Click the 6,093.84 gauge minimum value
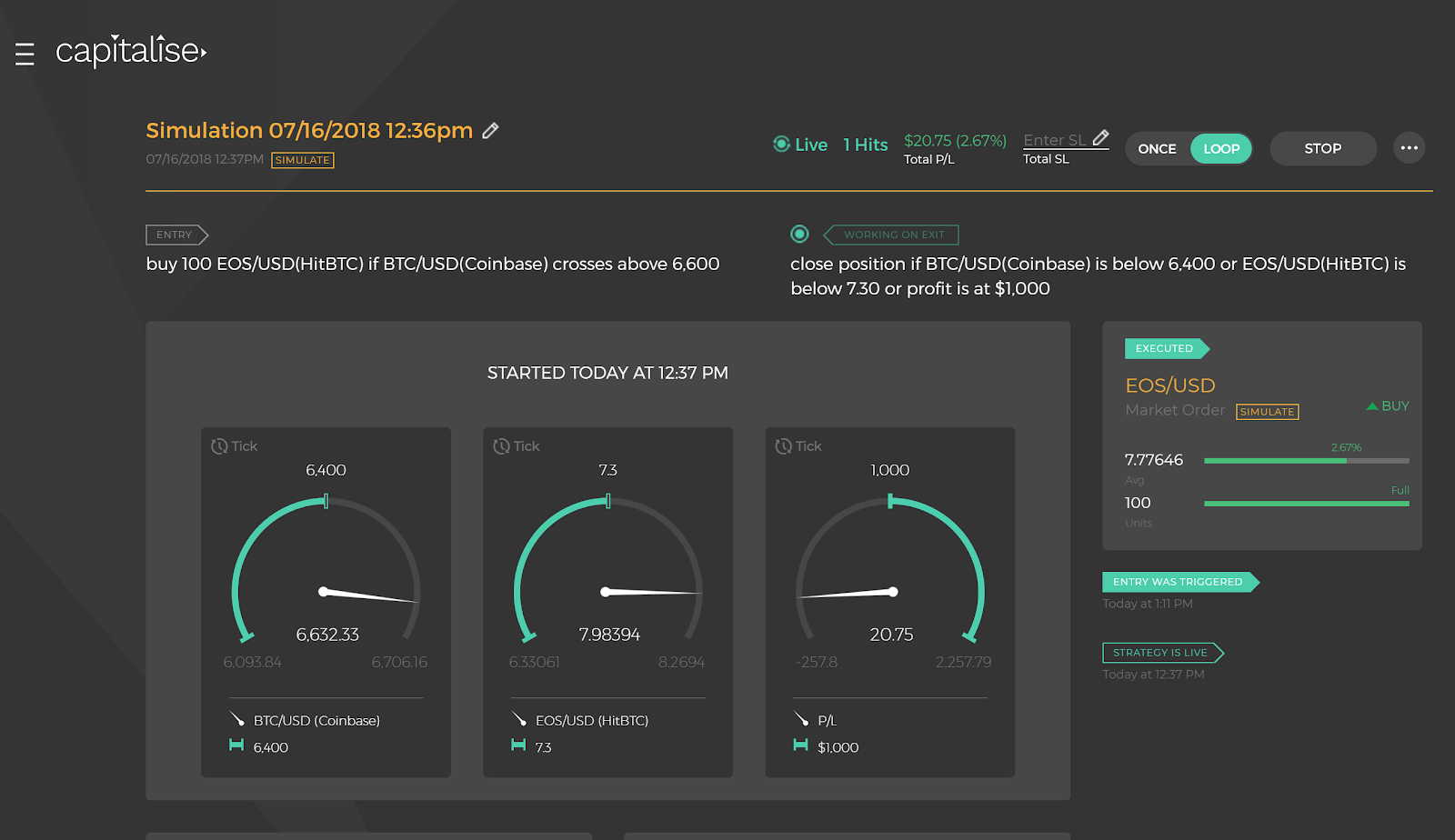 [x=253, y=663]
